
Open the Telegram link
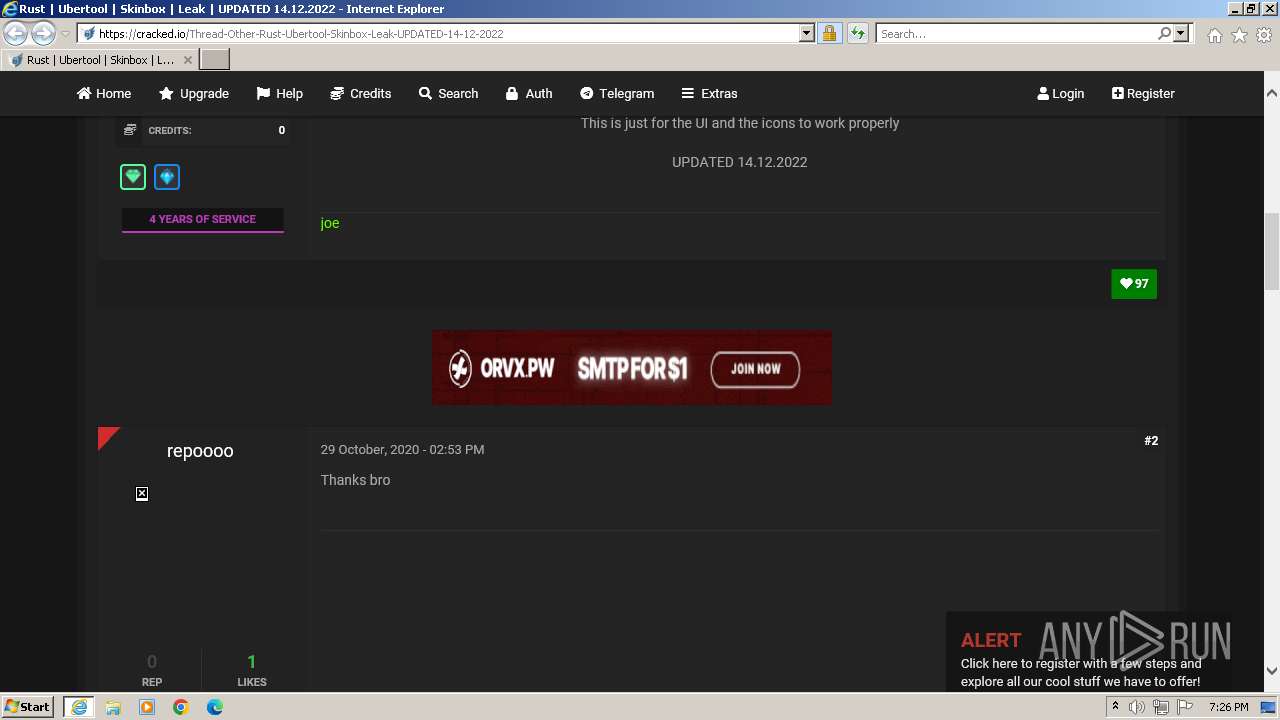617,93
